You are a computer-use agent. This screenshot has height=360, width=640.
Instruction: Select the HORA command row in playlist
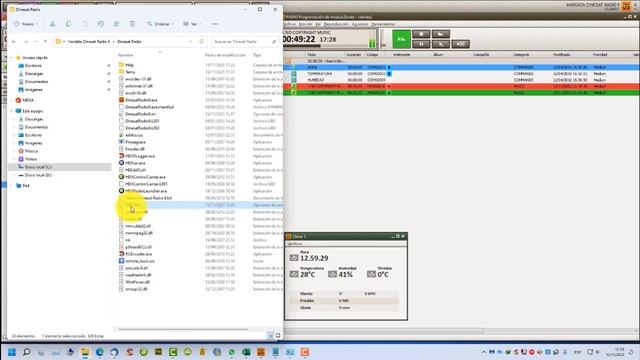pos(462,67)
